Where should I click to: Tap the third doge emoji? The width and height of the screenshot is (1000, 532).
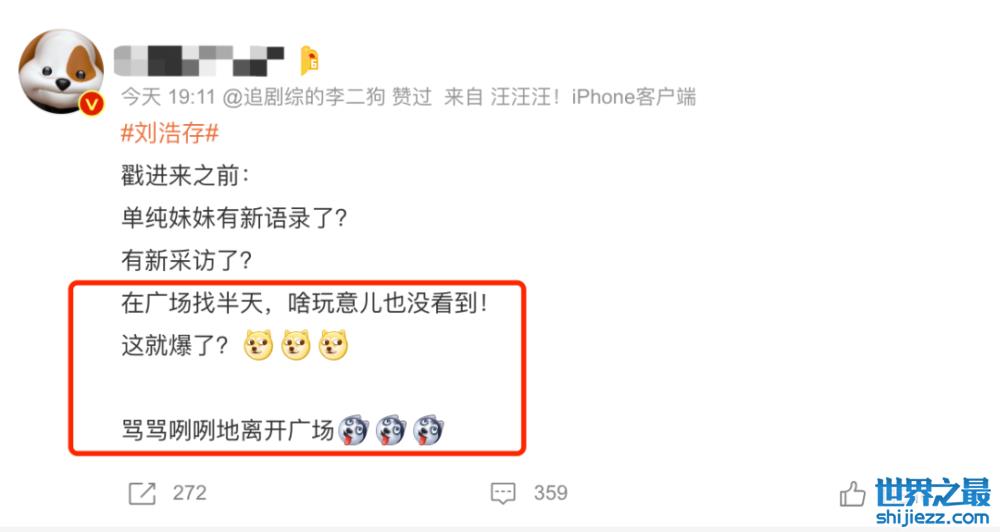334,345
